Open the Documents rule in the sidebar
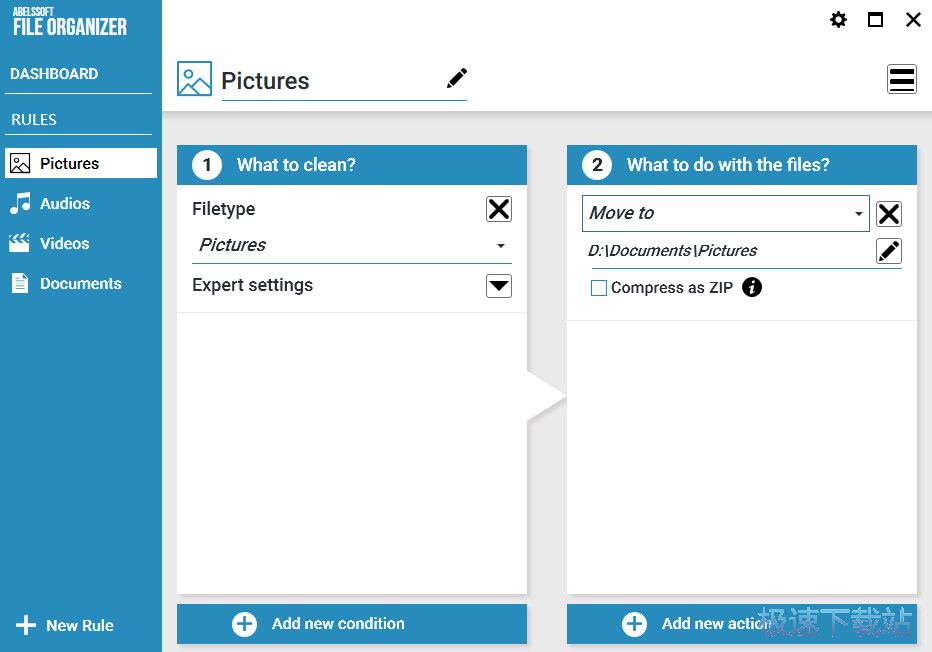The height and width of the screenshot is (652, 932). click(80, 284)
